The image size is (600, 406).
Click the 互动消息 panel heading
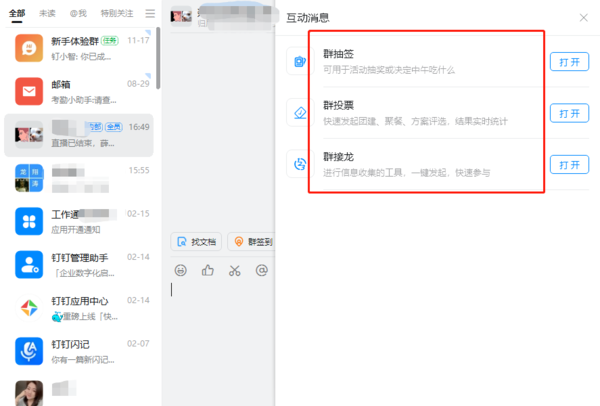(x=308, y=18)
